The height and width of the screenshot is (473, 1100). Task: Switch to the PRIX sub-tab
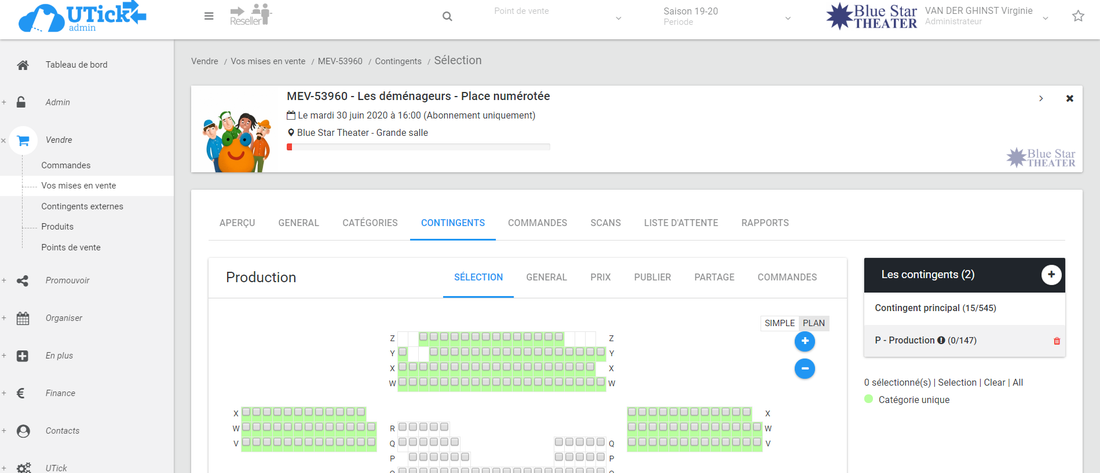[600, 277]
